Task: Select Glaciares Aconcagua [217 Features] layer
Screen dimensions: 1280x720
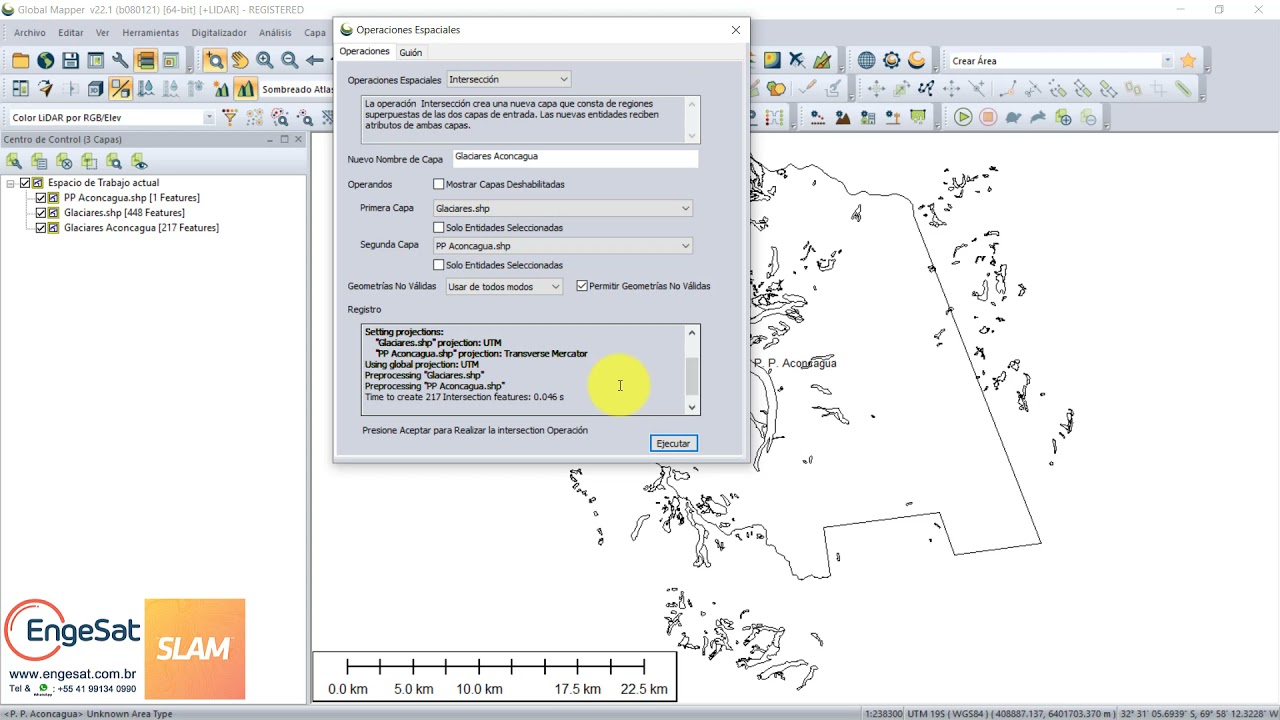Action: 141,228
